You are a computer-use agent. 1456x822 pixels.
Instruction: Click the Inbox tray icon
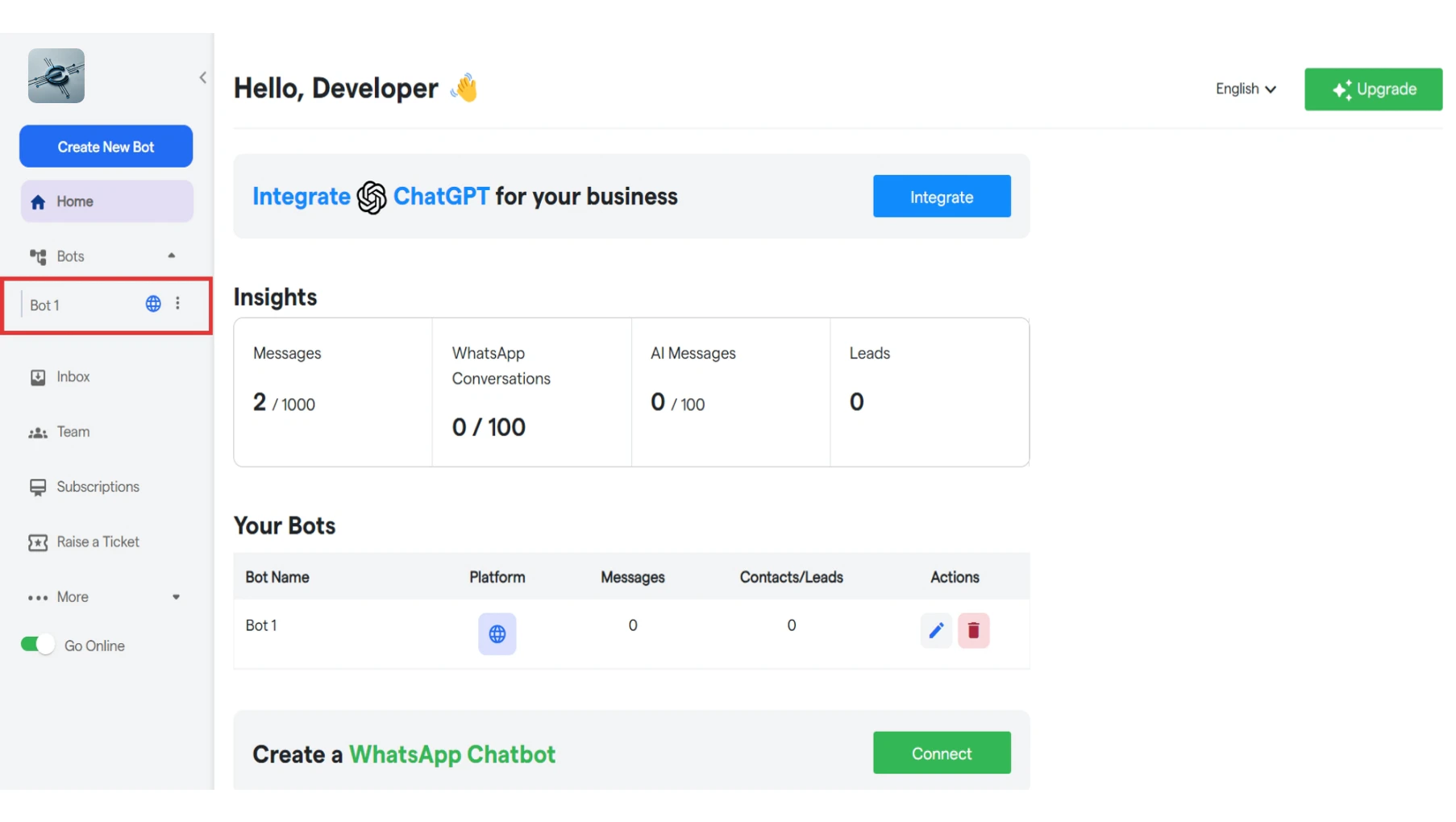(38, 377)
